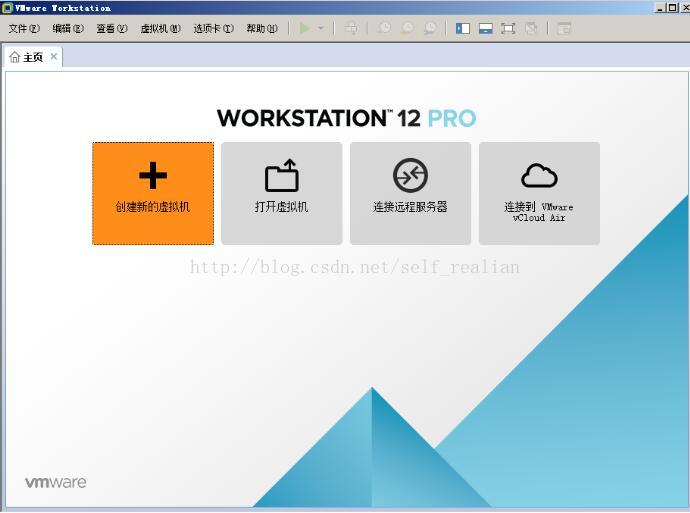
Task: Click the VMware Workstation title bar app icon
Action: [x=7, y=7]
